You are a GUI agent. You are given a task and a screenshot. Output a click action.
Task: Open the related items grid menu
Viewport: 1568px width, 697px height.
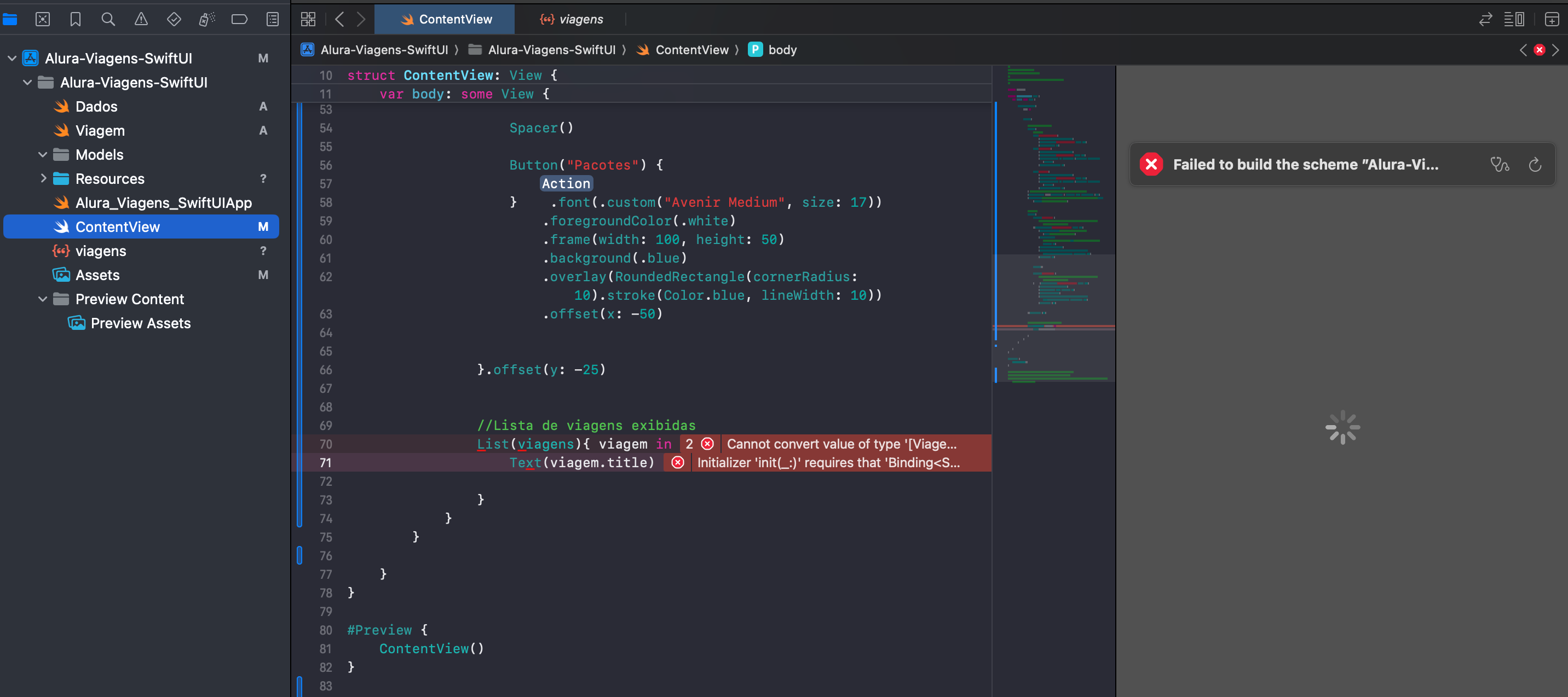(309, 20)
